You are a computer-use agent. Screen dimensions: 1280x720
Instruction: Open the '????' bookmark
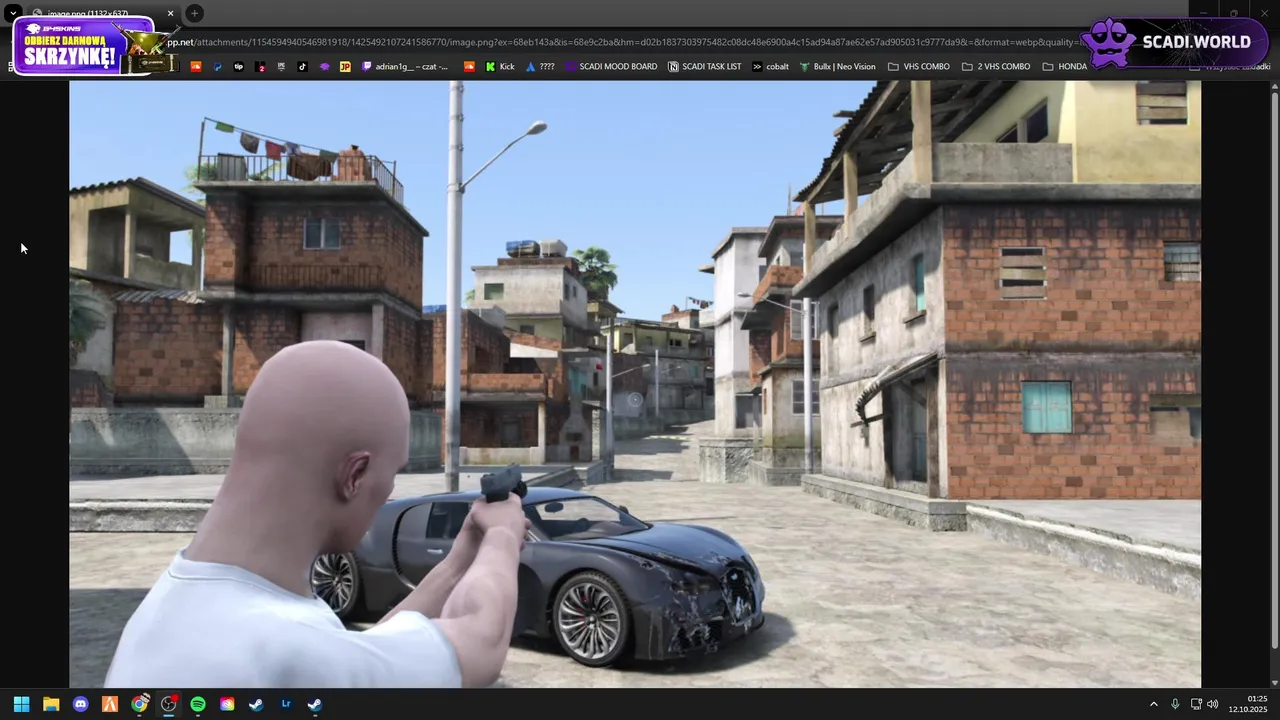[x=540, y=67]
